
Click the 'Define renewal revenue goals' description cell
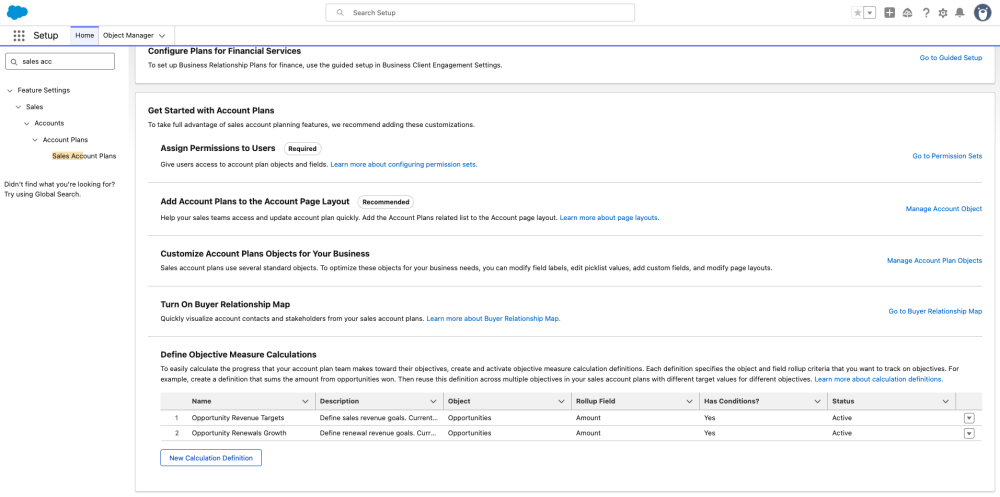click(379, 433)
